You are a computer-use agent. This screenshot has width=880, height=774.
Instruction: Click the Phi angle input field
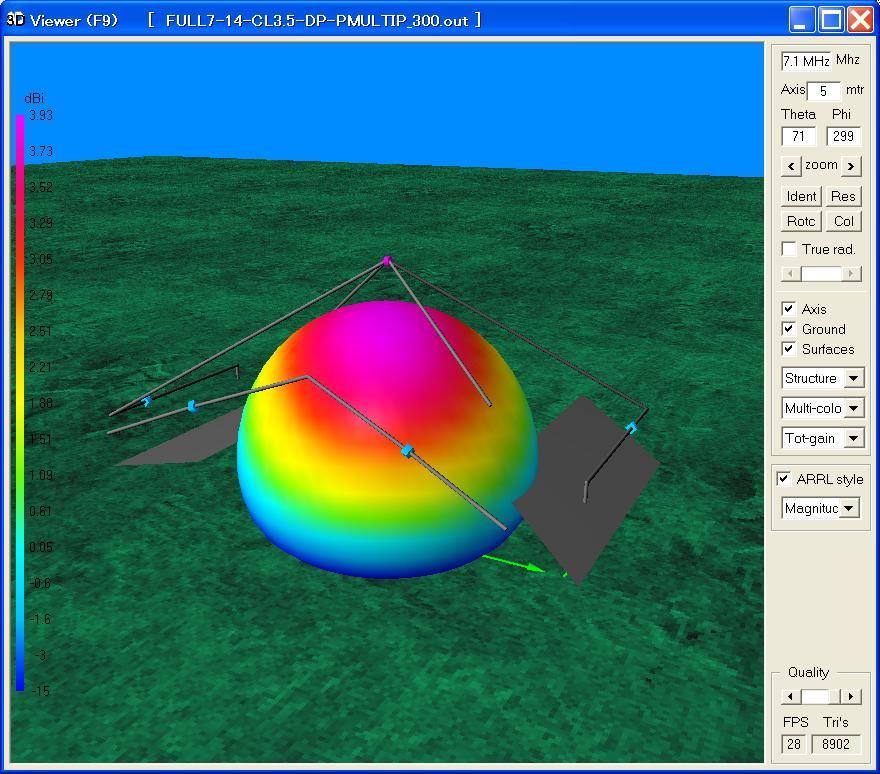click(x=844, y=137)
